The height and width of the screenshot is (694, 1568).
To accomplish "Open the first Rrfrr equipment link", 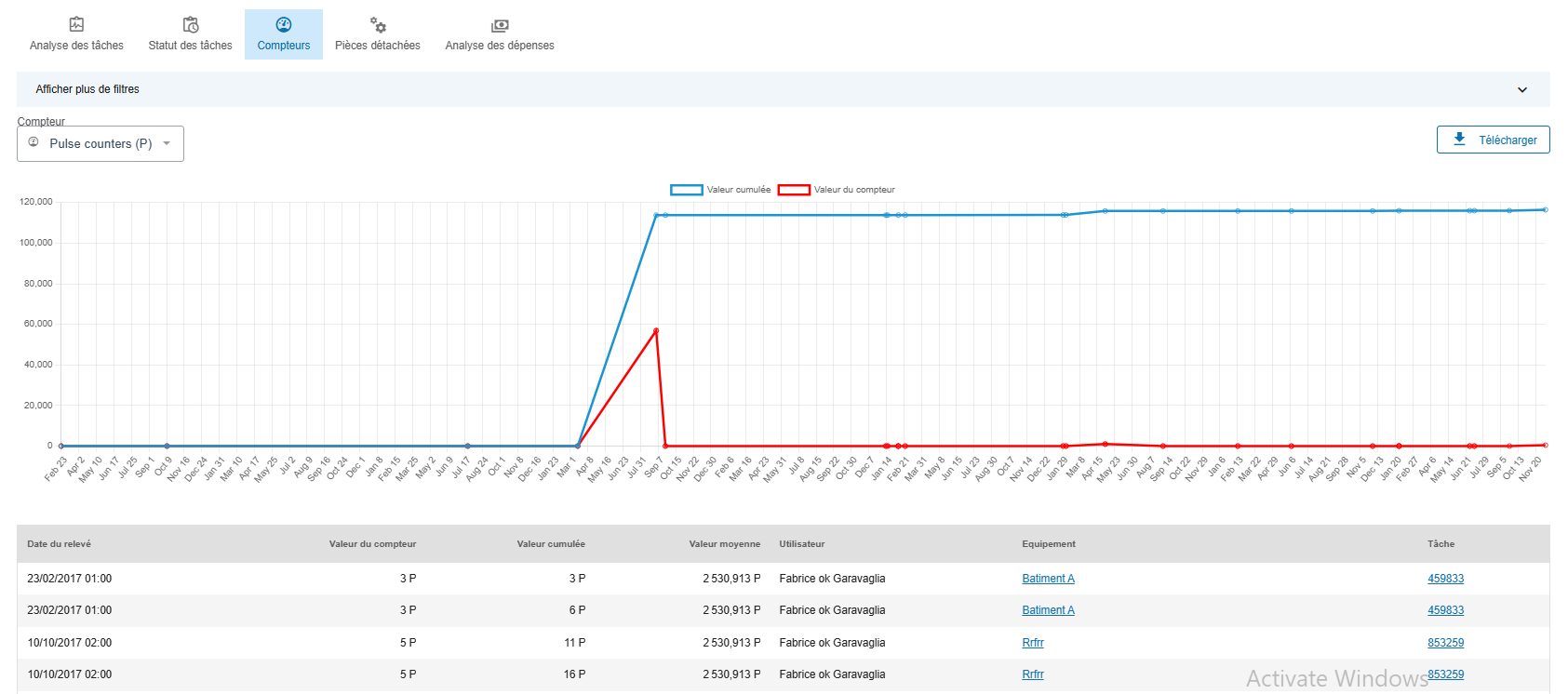I will coord(1032,643).
